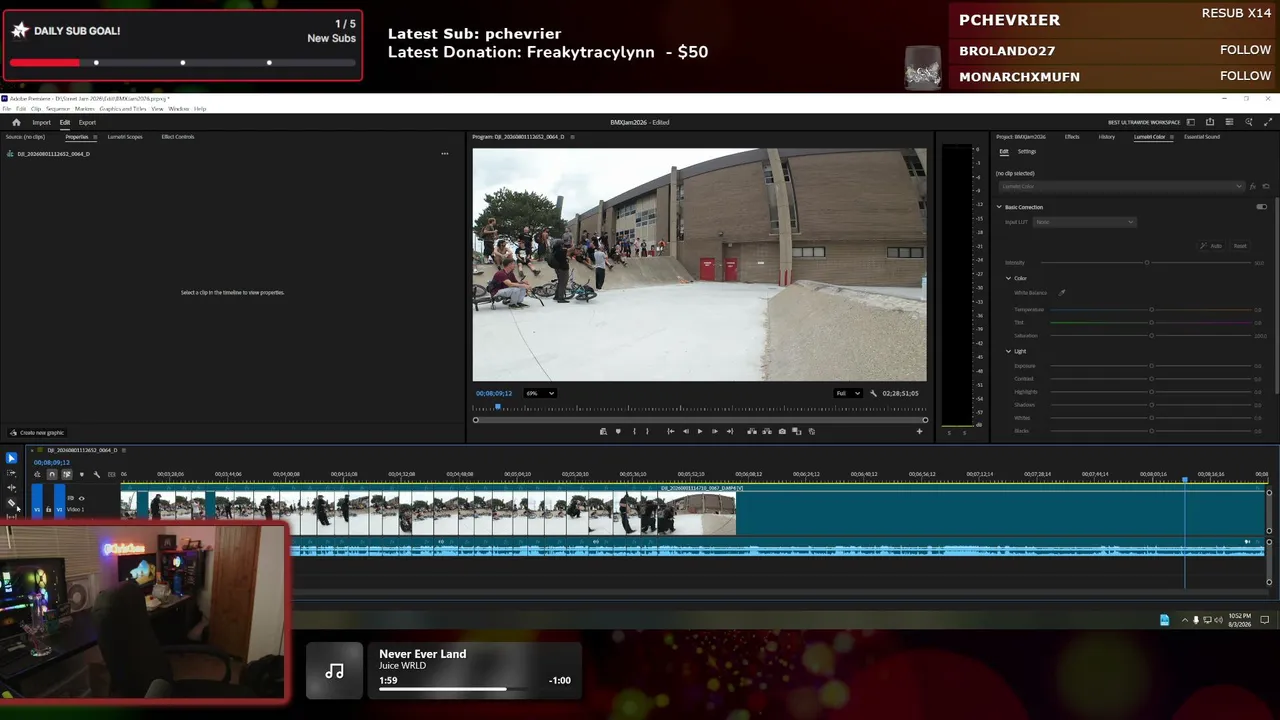Open the playback resolution Full dropdown
This screenshot has height=720, width=1280.
coord(848,393)
